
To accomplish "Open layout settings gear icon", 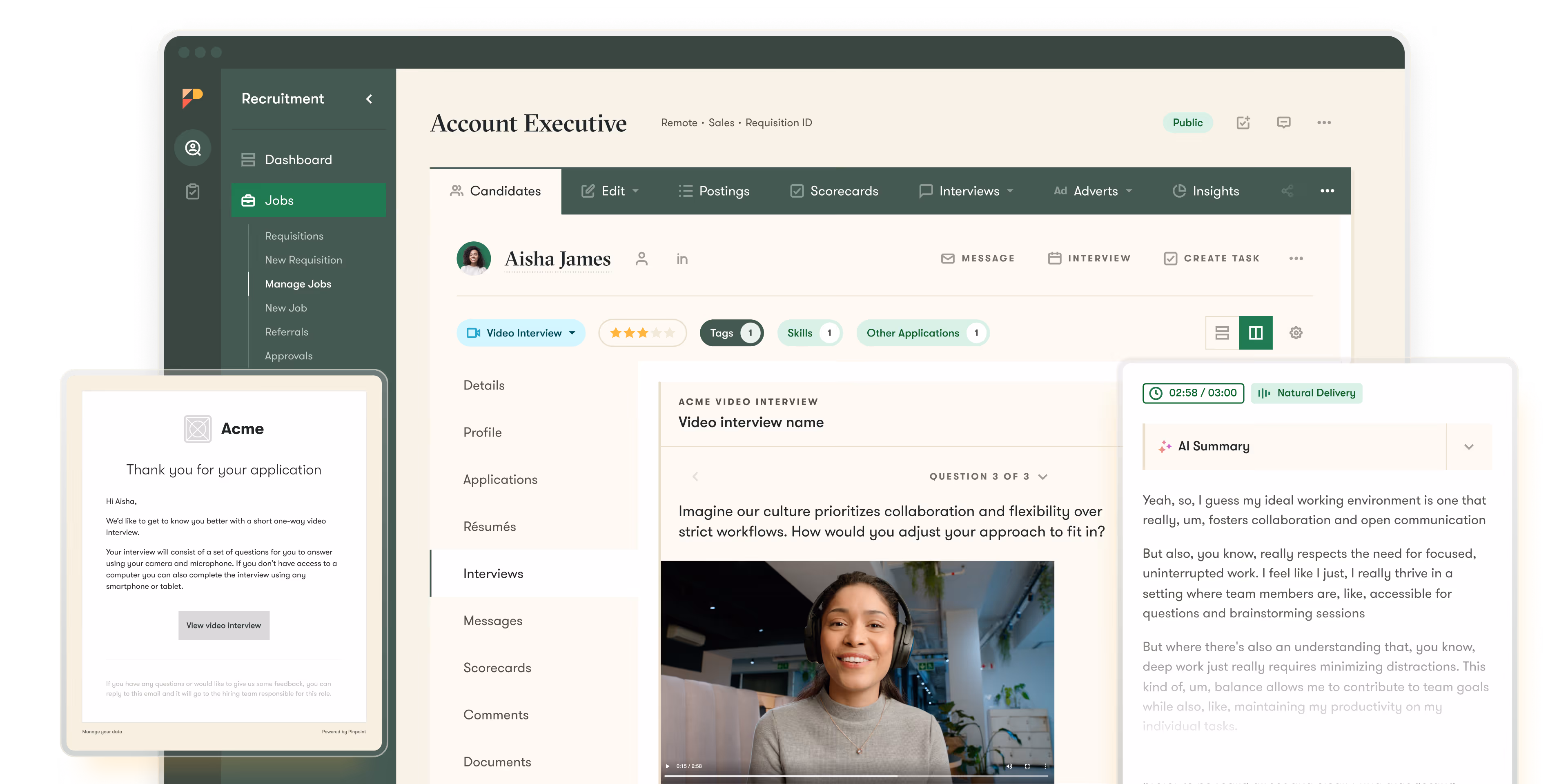I will pyautogui.click(x=1295, y=333).
